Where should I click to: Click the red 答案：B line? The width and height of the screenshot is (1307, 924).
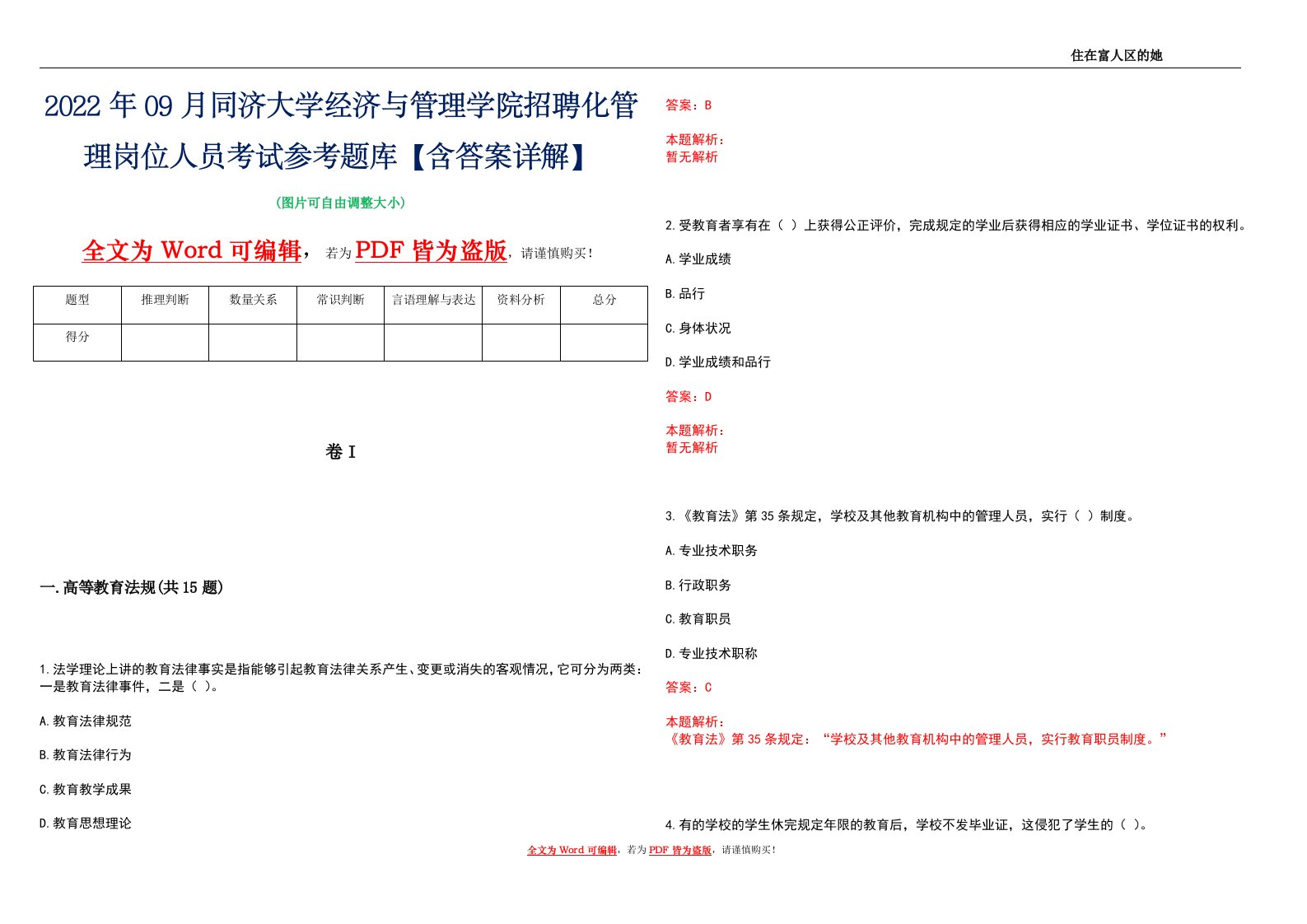(x=689, y=105)
